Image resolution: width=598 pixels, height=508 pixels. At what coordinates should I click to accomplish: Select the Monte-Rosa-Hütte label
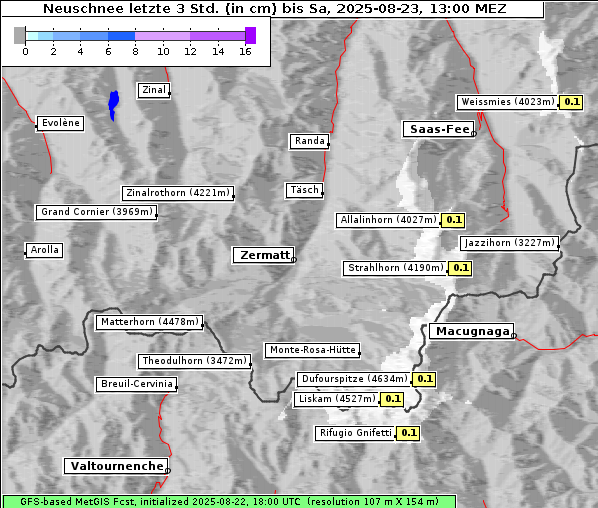click(312, 350)
